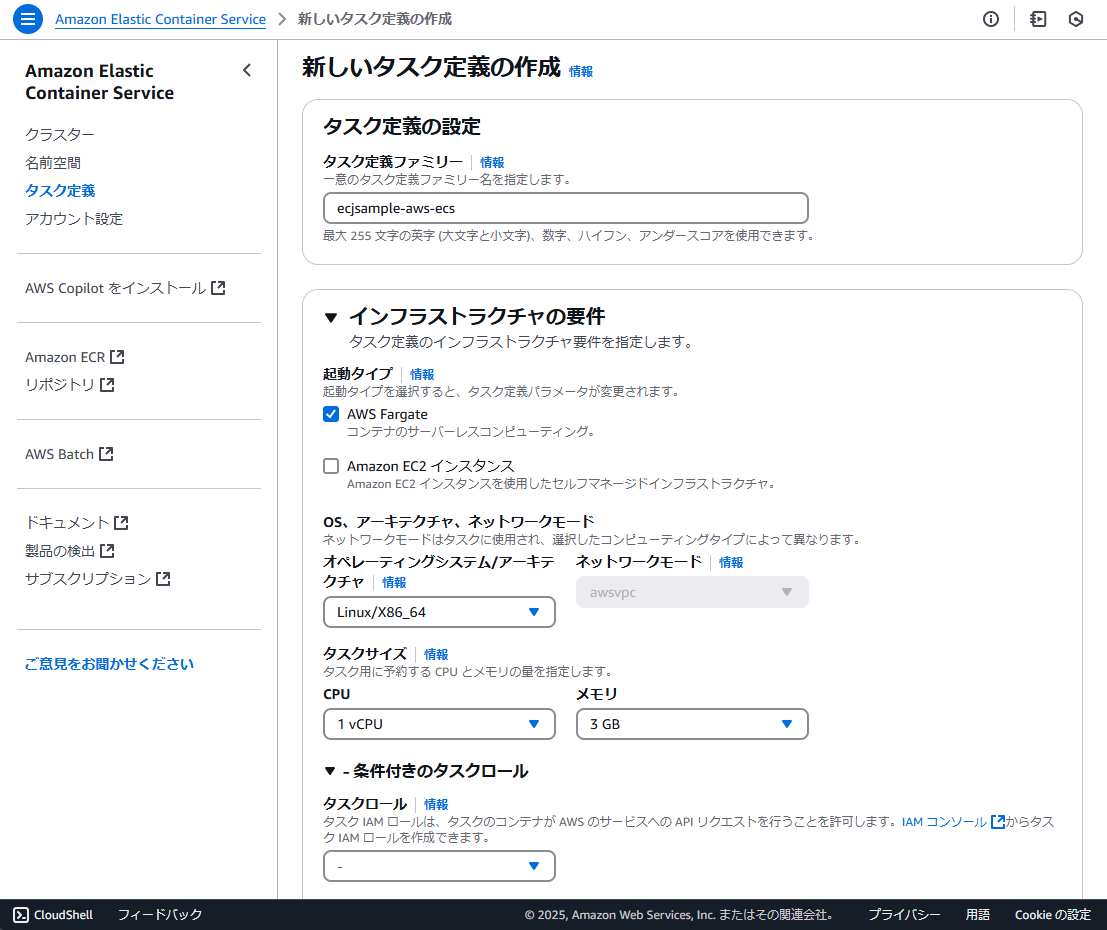Click 情報 link beside タスク定義ファミリー
Screen dimensions: 1107x930
[492, 162]
